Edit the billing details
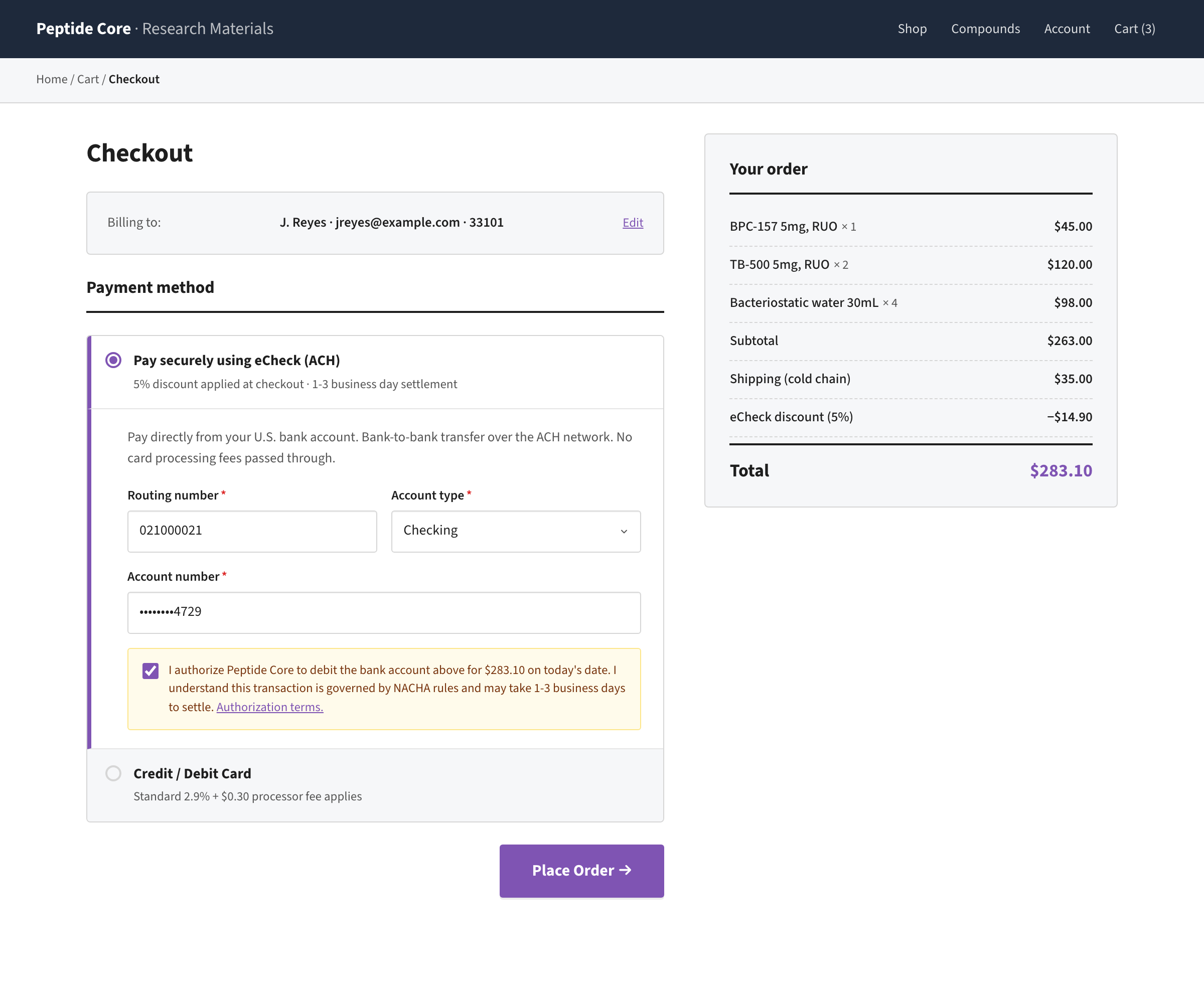Image resolution: width=1204 pixels, height=1003 pixels. coord(633,222)
